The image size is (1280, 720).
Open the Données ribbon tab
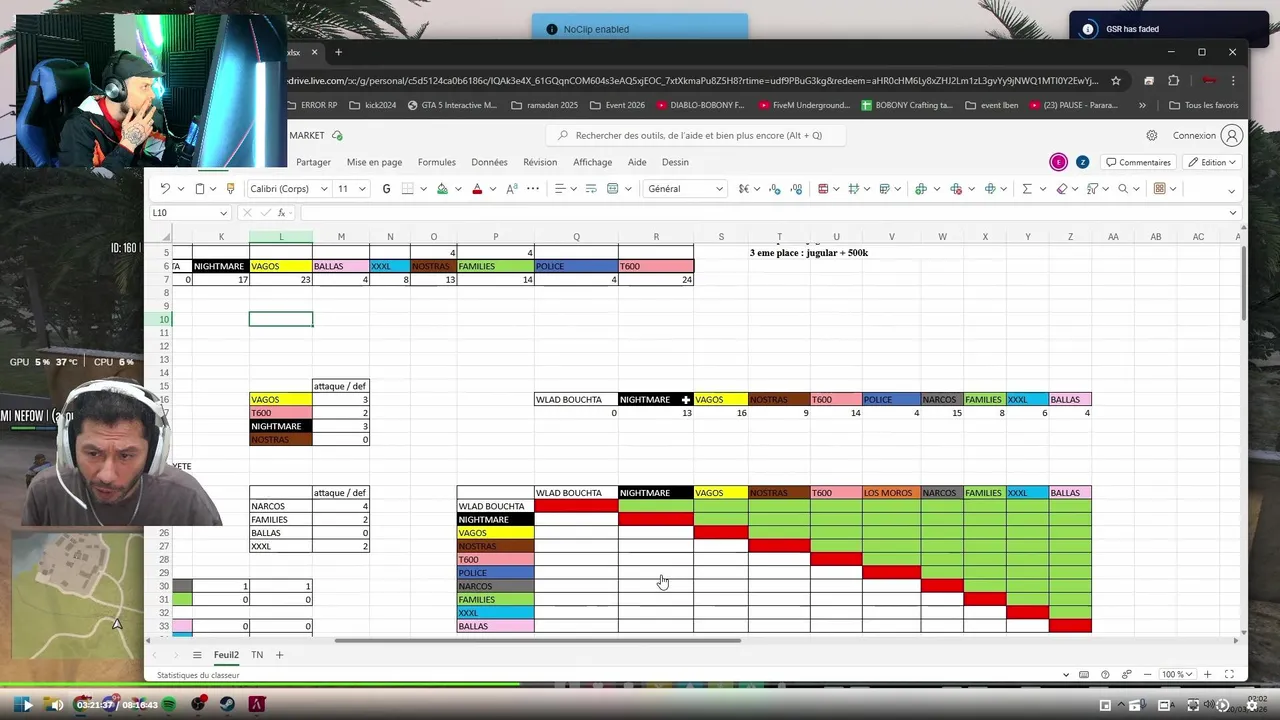click(x=489, y=162)
